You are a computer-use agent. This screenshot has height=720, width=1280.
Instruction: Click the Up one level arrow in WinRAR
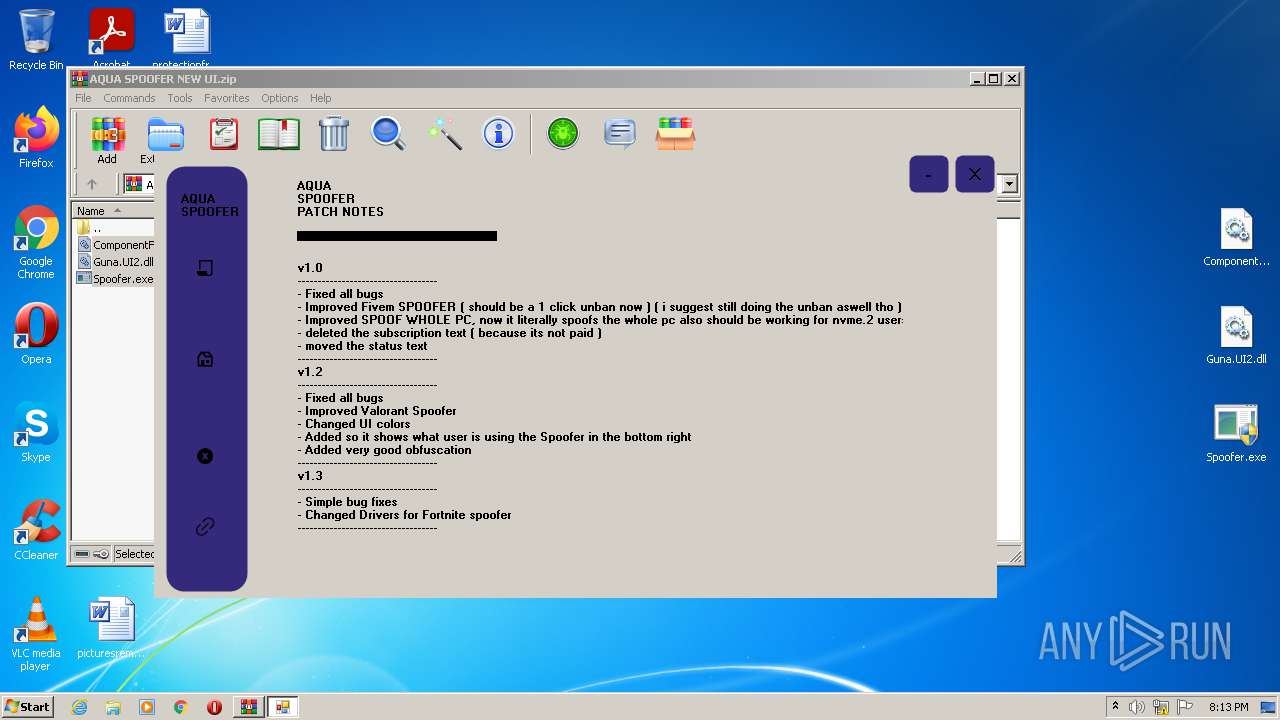pyautogui.click(x=92, y=184)
